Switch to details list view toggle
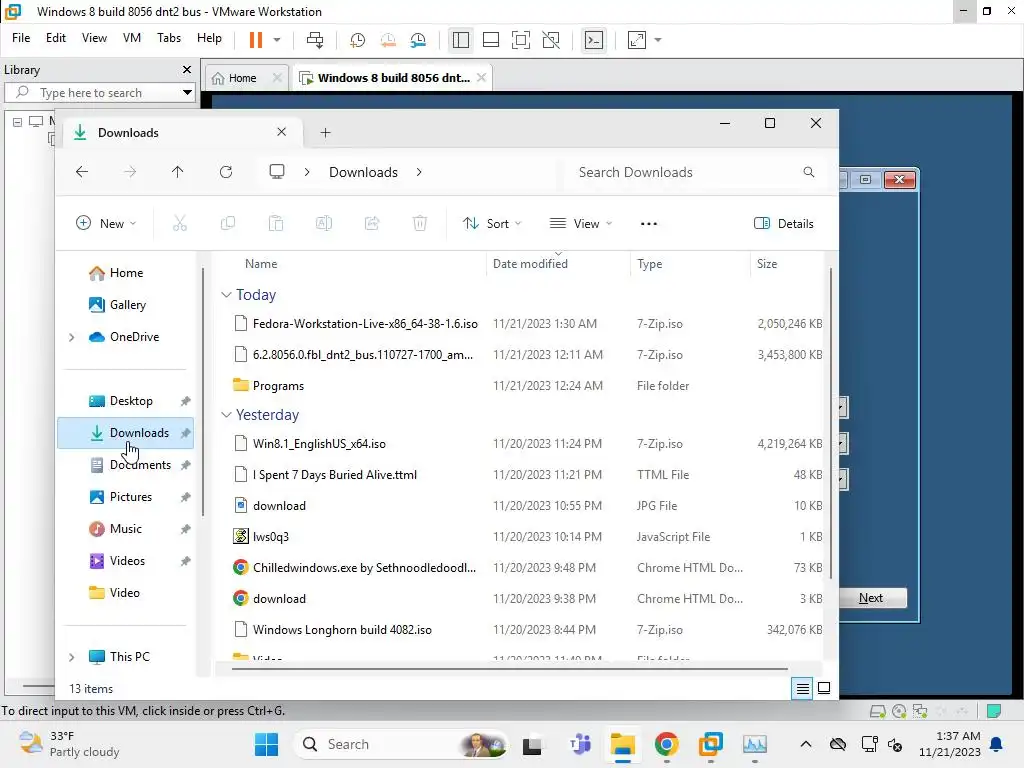Viewport: 1024px width, 768px height. point(802,688)
